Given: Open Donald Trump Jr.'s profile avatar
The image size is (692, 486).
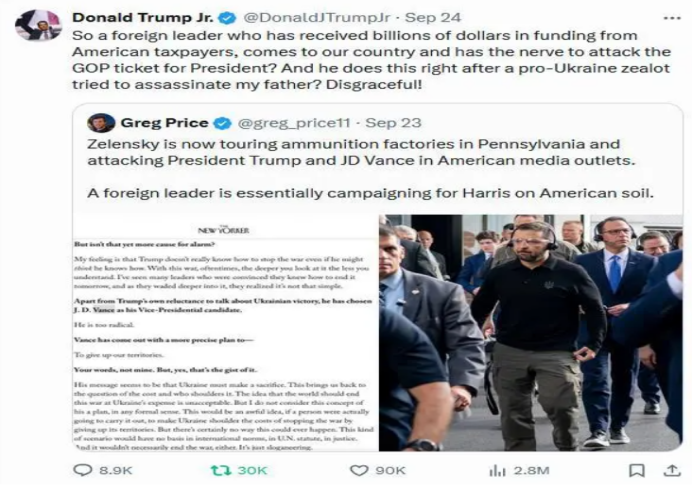Looking at the screenshot, I should pos(38,26).
